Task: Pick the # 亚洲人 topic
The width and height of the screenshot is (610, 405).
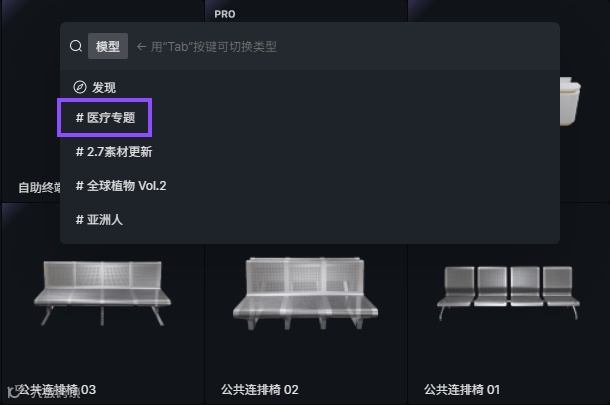Action: [99, 220]
